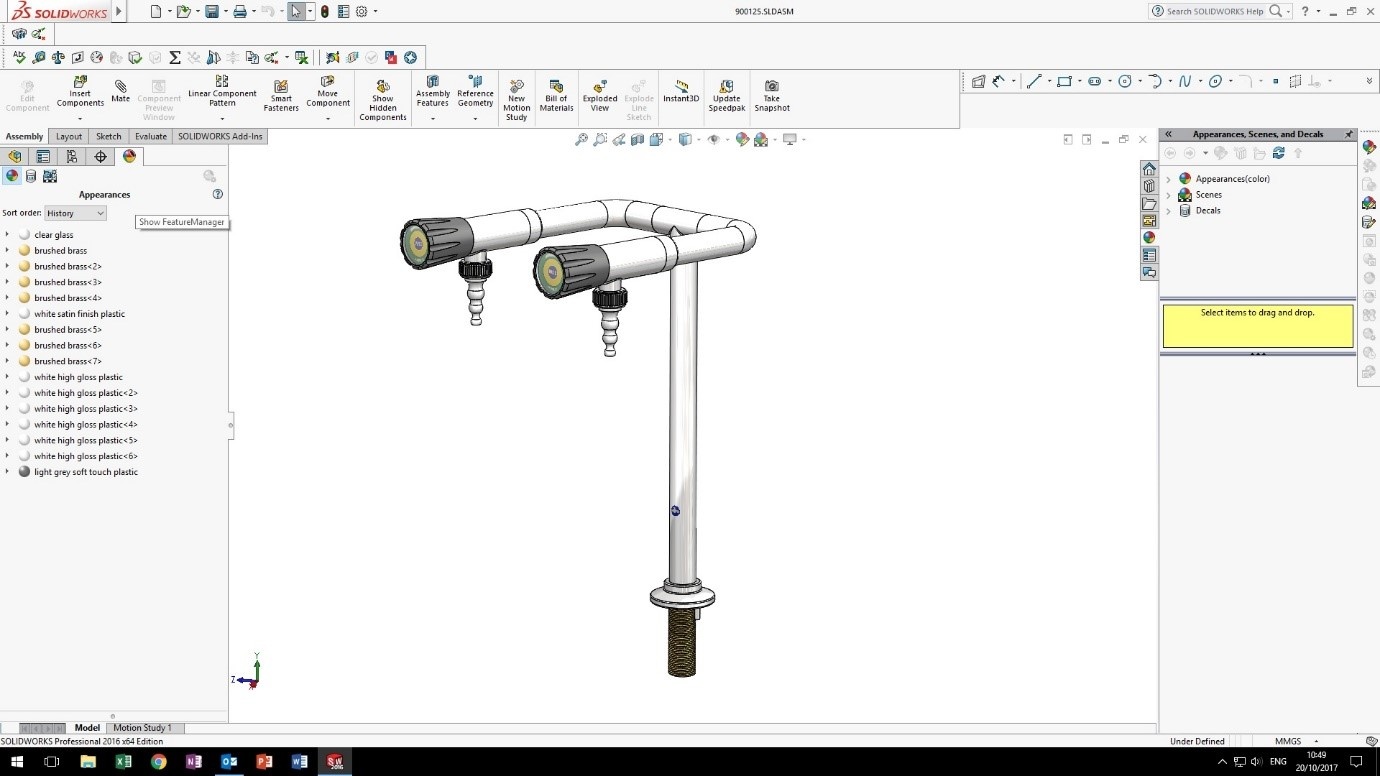Expand the Decals folder
Viewport: 1380px width, 776px height.
pos(1168,211)
